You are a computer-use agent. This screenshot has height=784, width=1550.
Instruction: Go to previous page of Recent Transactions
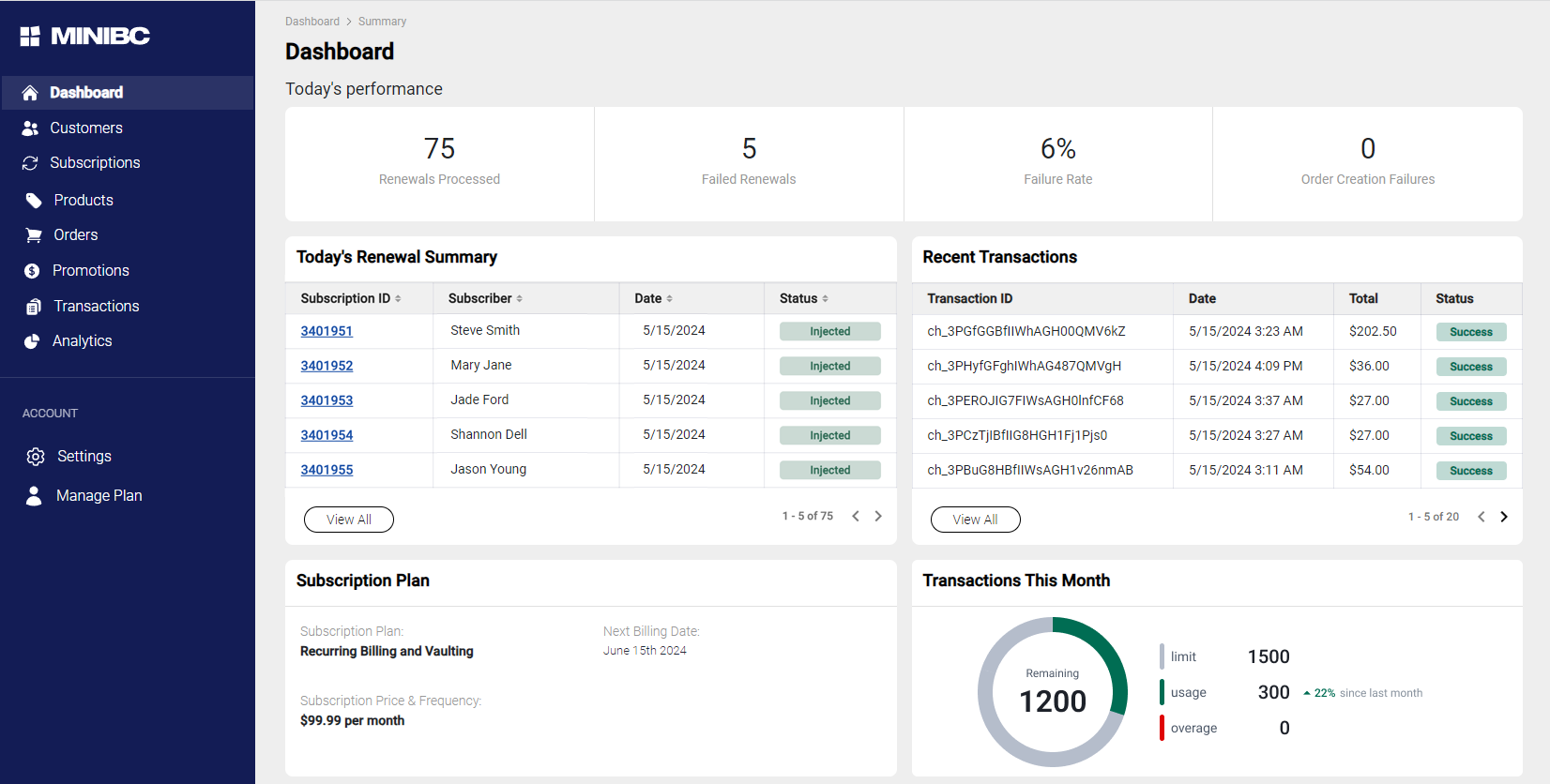1482,517
